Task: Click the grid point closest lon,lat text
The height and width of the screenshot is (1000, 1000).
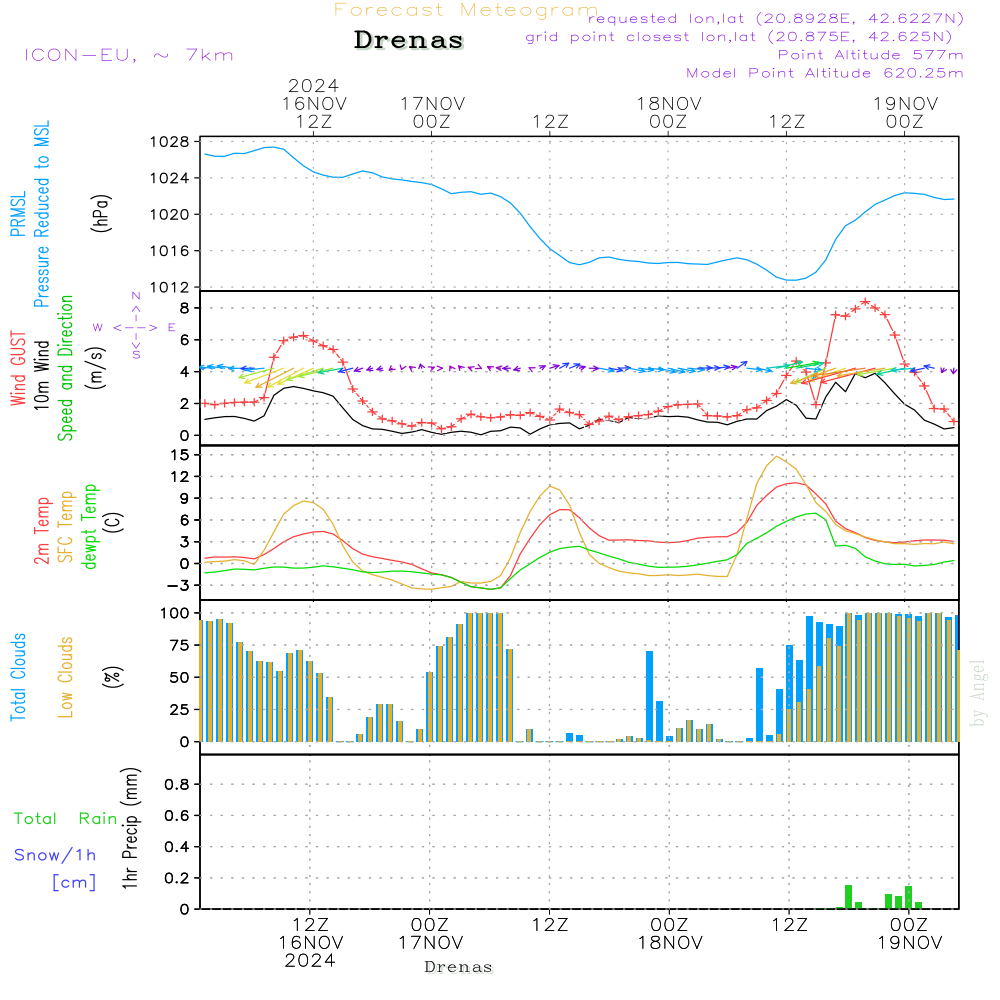Action: coord(744,36)
